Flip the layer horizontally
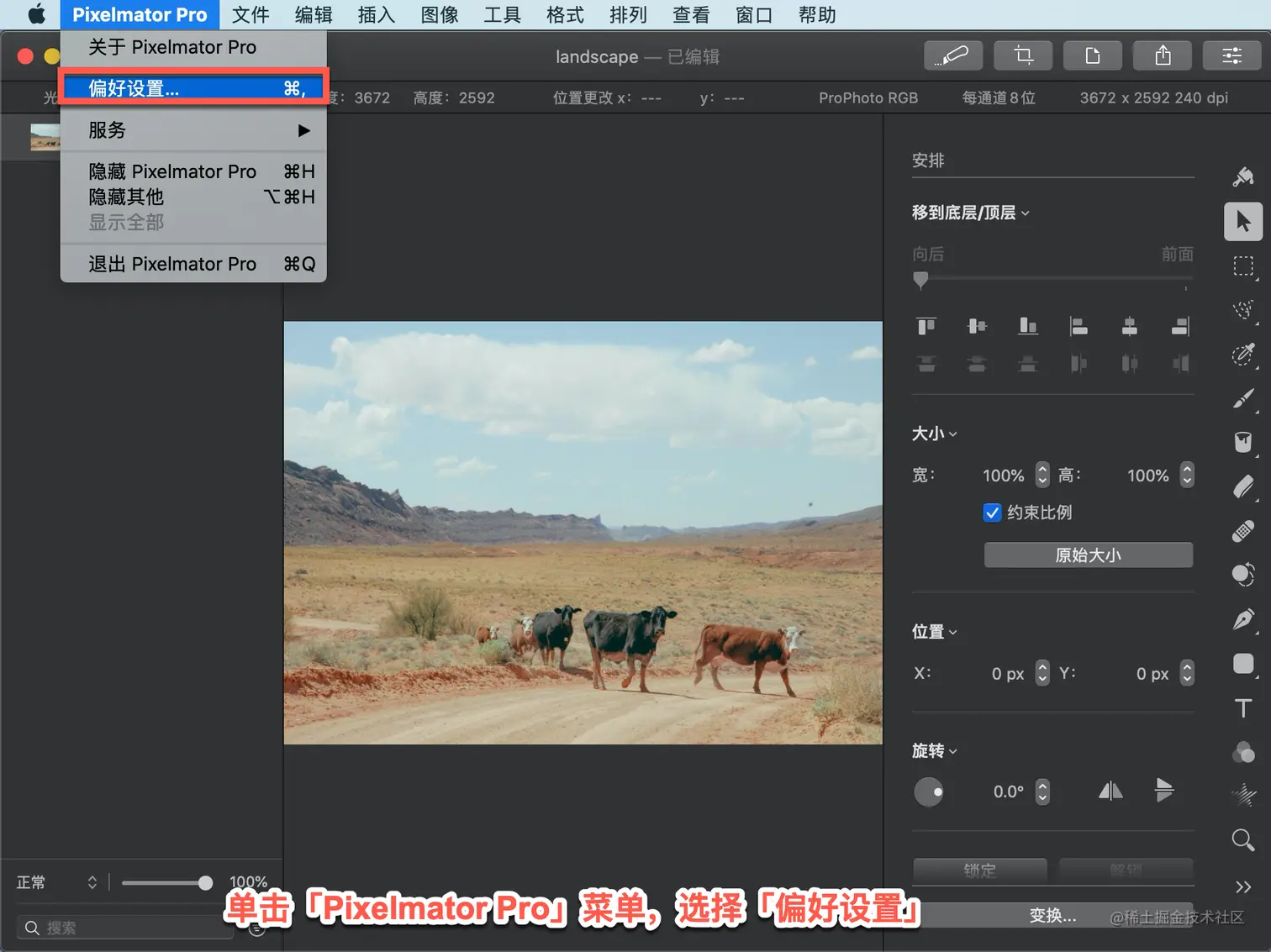Screen dimensions: 1271x952 tap(1110, 791)
